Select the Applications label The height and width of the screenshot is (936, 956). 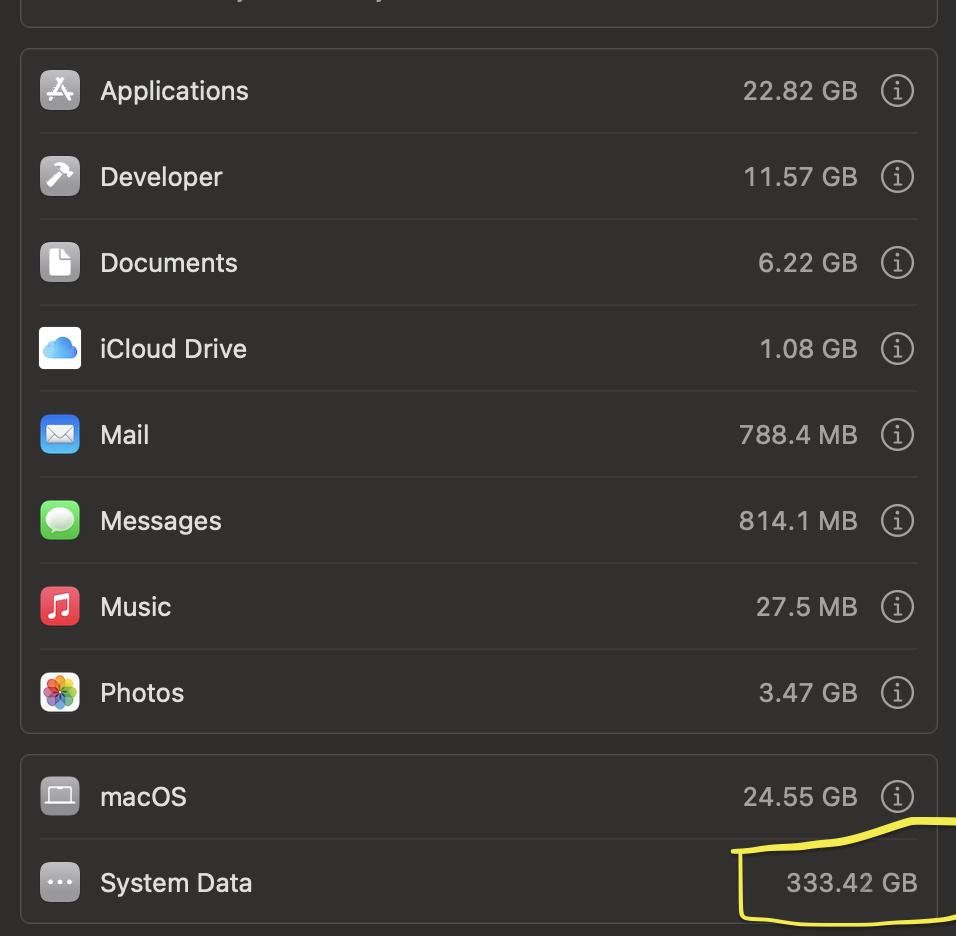point(174,91)
